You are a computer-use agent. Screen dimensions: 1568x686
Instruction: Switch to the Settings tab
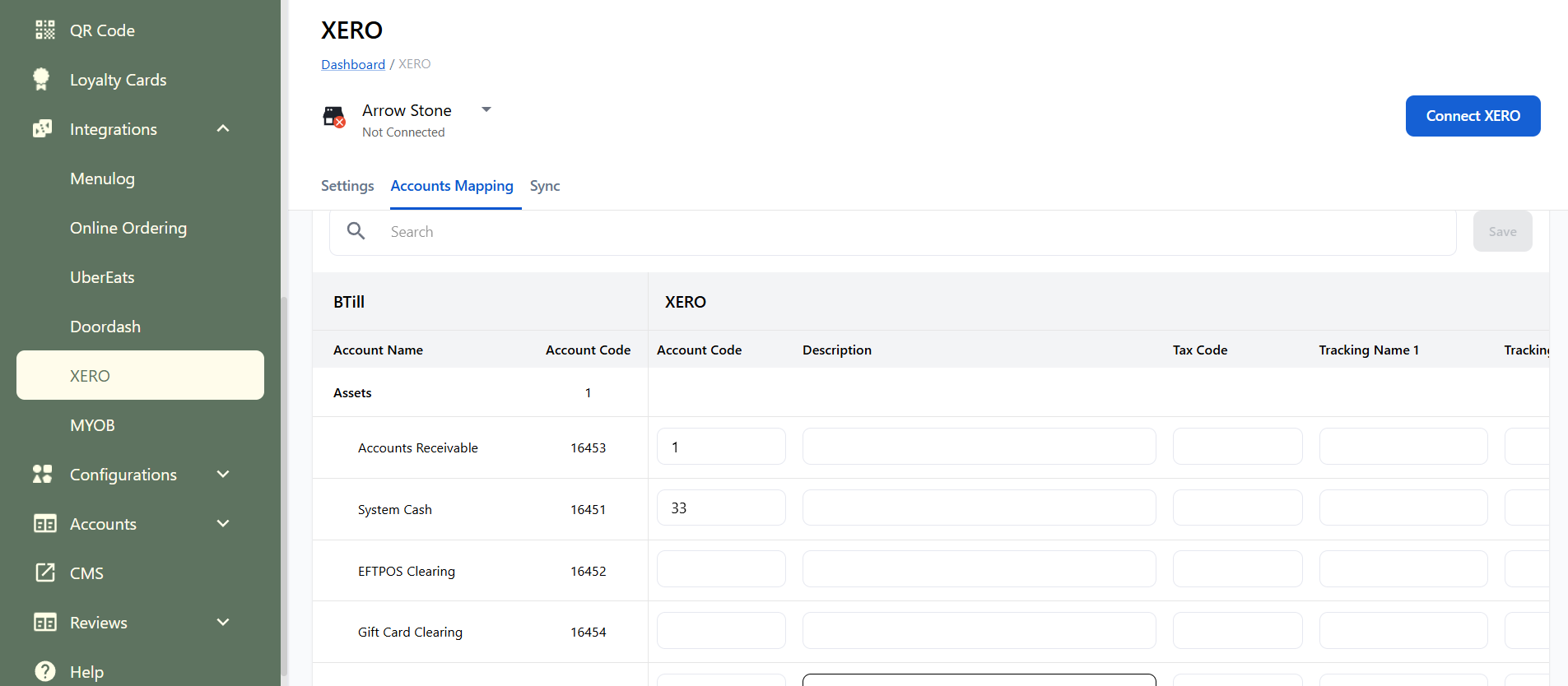347,186
